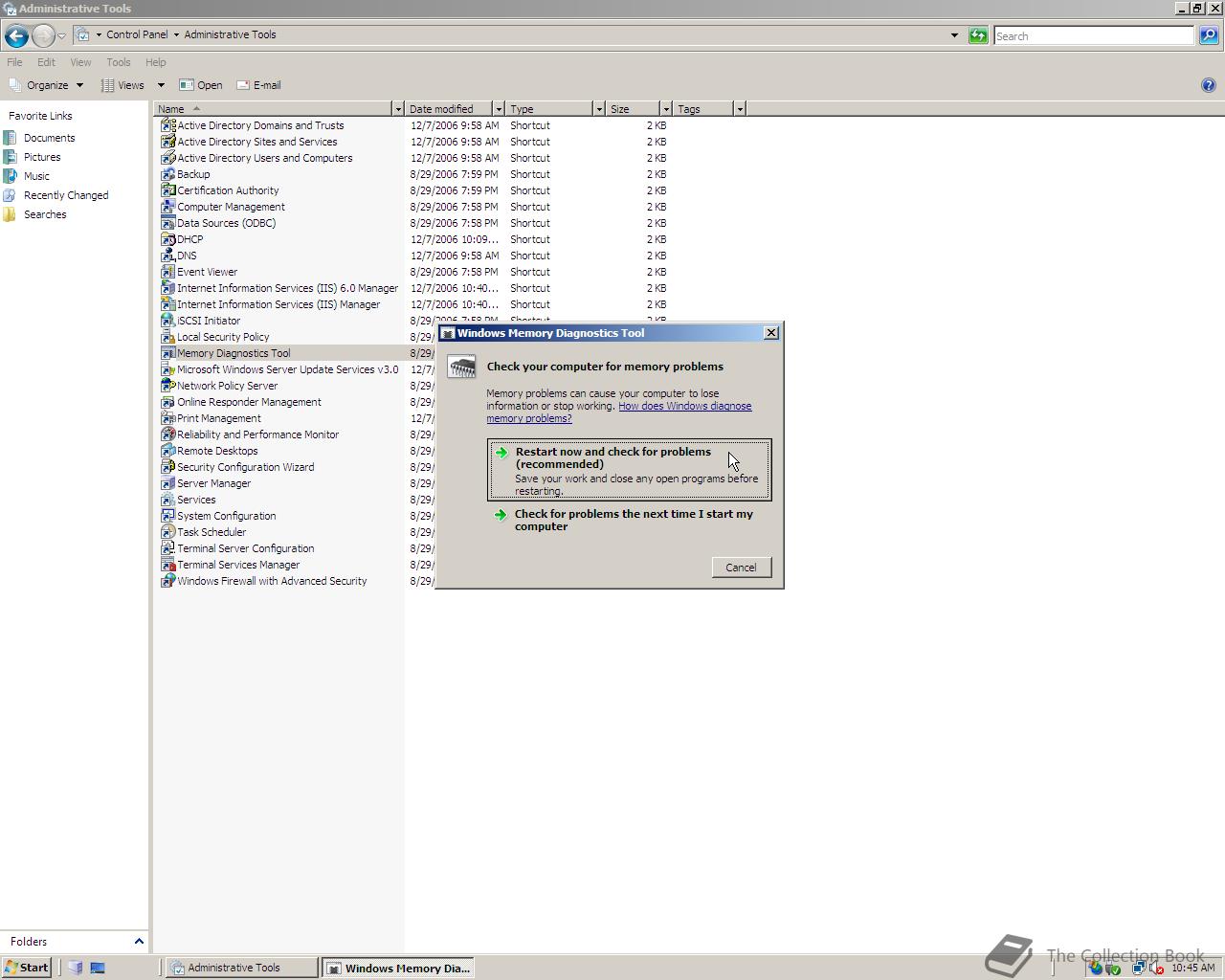Image resolution: width=1225 pixels, height=980 pixels.
Task: Click the Print Management icon
Action: [x=167, y=418]
